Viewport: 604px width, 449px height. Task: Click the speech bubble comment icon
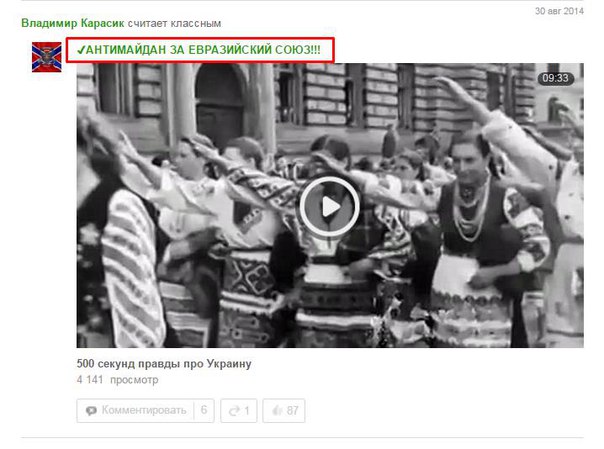click(x=91, y=411)
